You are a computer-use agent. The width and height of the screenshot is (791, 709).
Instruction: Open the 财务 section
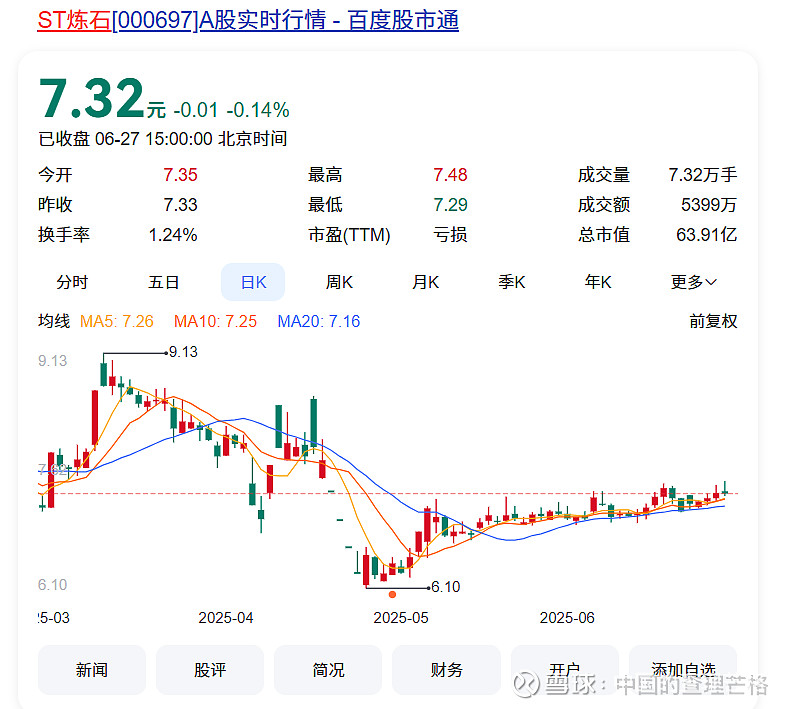click(446, 670)
